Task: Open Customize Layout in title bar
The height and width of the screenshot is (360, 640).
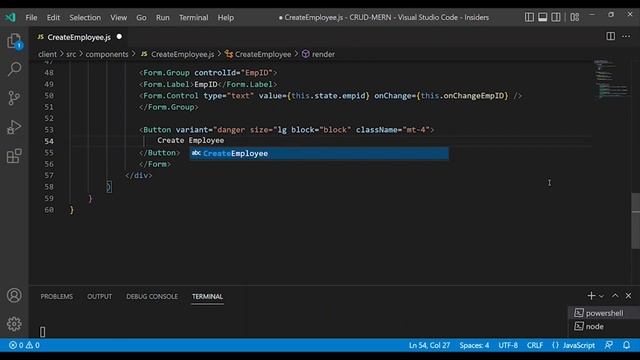Action: tap(575, 17)
